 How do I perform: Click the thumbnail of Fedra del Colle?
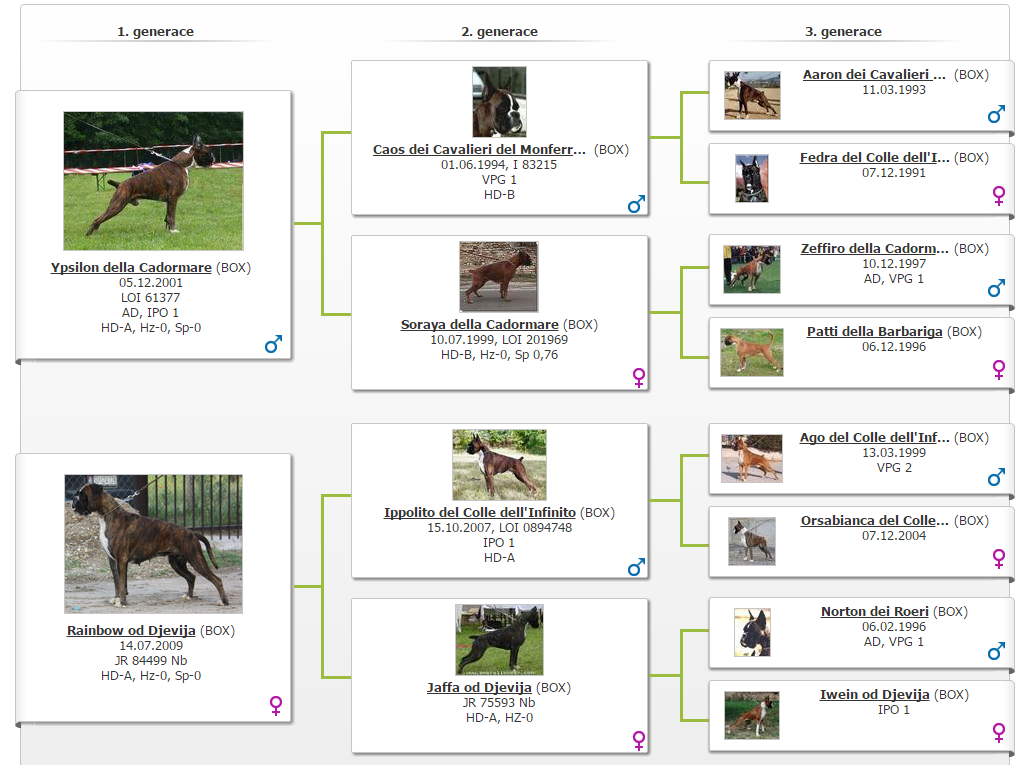coord(752,178)
